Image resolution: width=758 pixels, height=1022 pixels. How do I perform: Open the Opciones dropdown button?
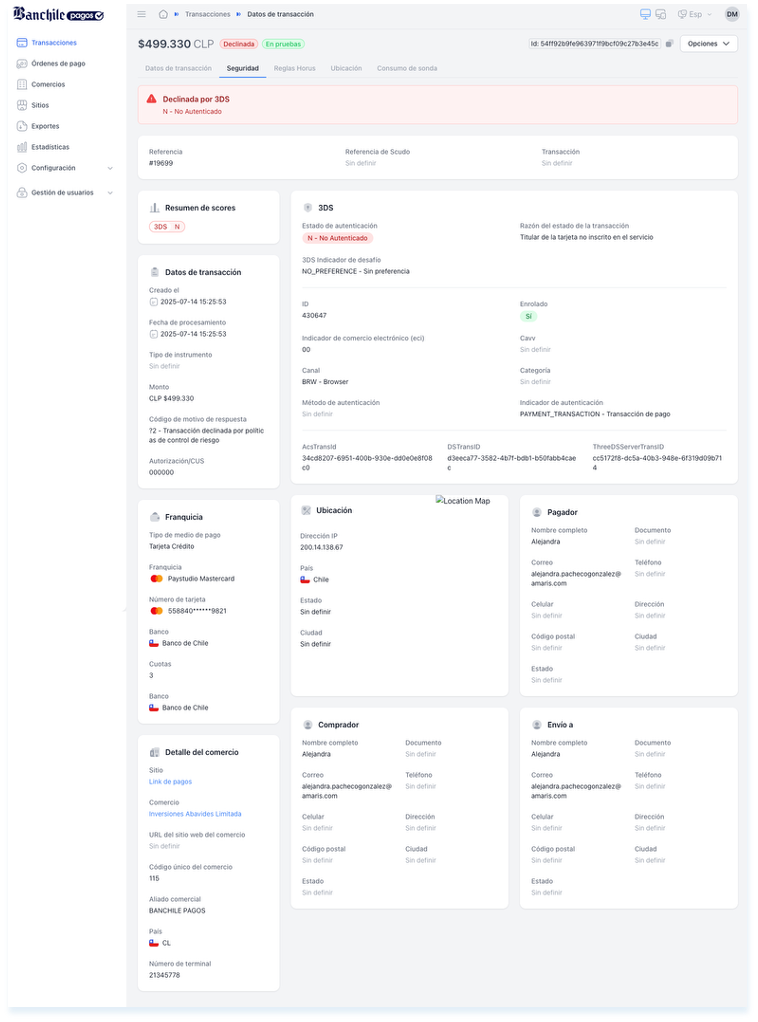708,44
